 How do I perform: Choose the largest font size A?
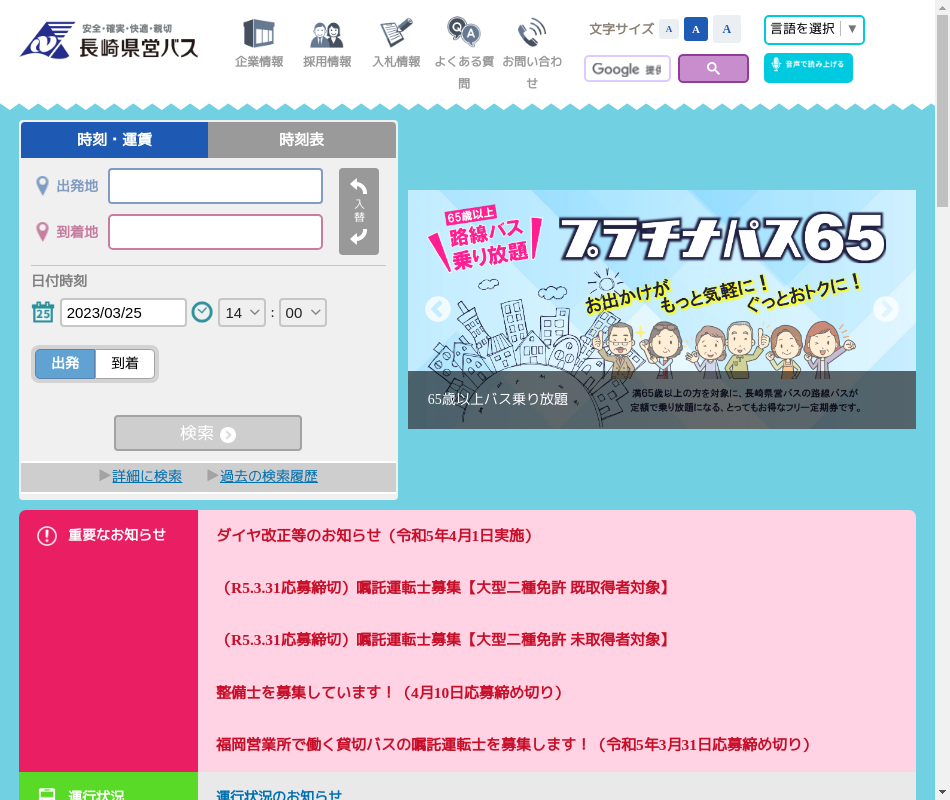(x=727, y=29)
